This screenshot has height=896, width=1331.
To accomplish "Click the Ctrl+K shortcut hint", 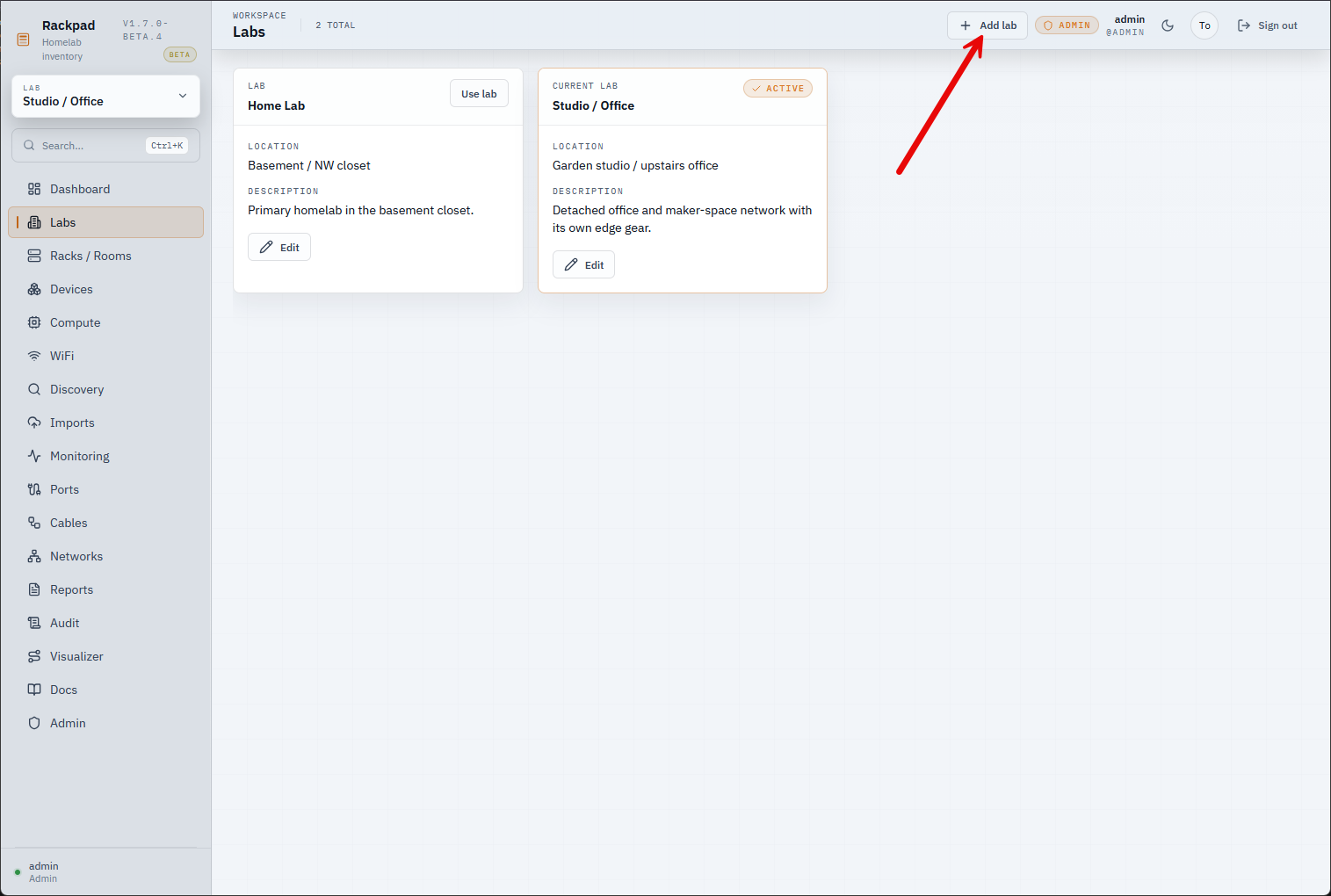I will click(167, 146).
